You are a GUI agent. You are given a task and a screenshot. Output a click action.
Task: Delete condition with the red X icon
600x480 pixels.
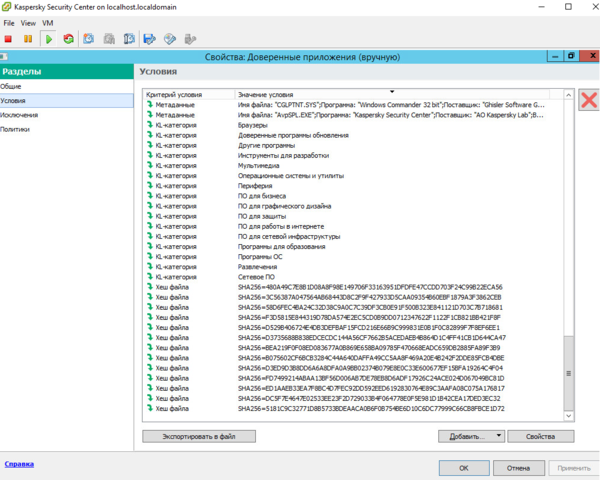[588, 100]
